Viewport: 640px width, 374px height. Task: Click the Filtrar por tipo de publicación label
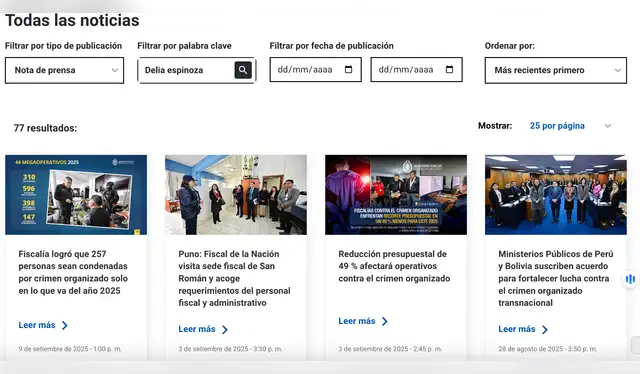point(63,46)
